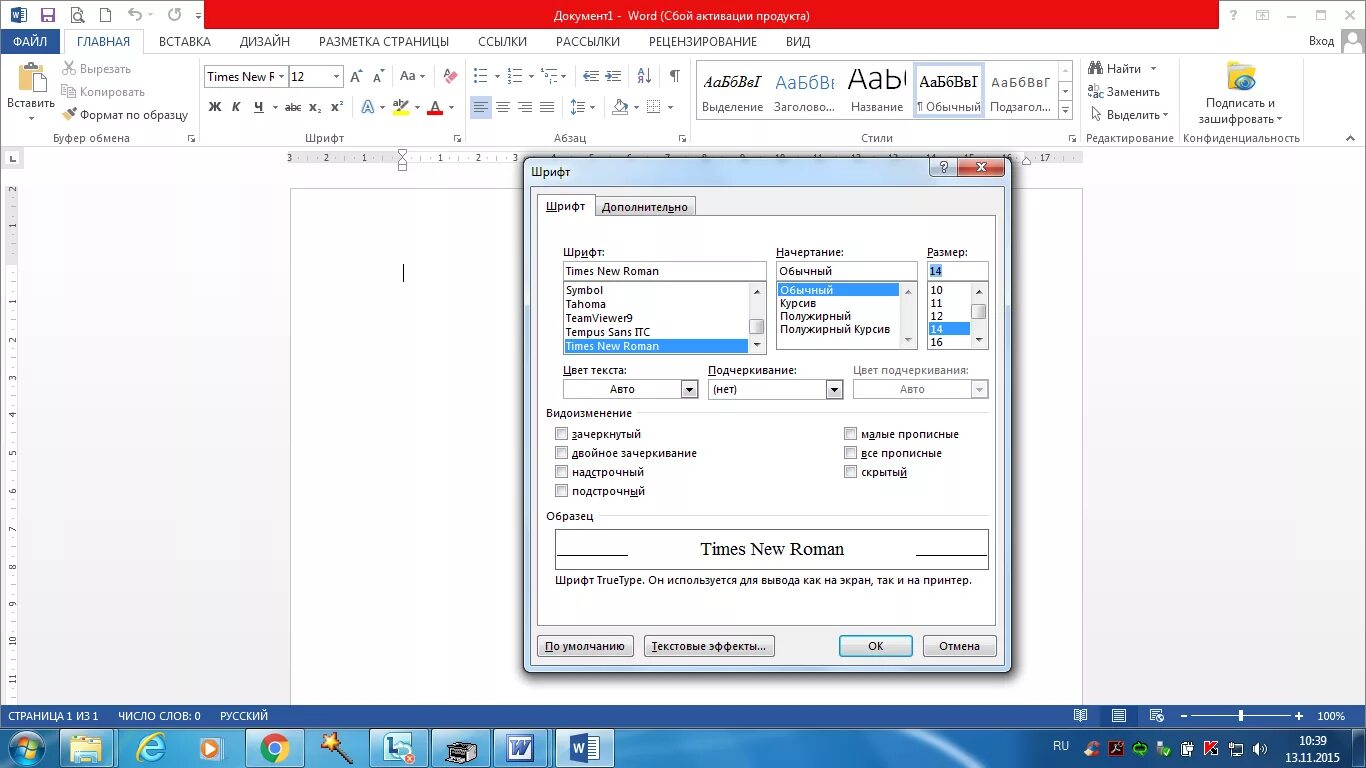The height and width of the screenshot is (768, 1366).
Task: Clear formatting eraser icon
Action: coord(450,76)
